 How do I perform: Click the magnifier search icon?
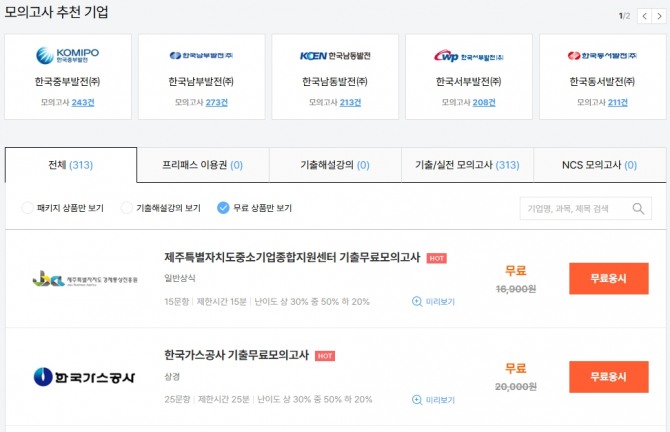[x=639, y=209]
